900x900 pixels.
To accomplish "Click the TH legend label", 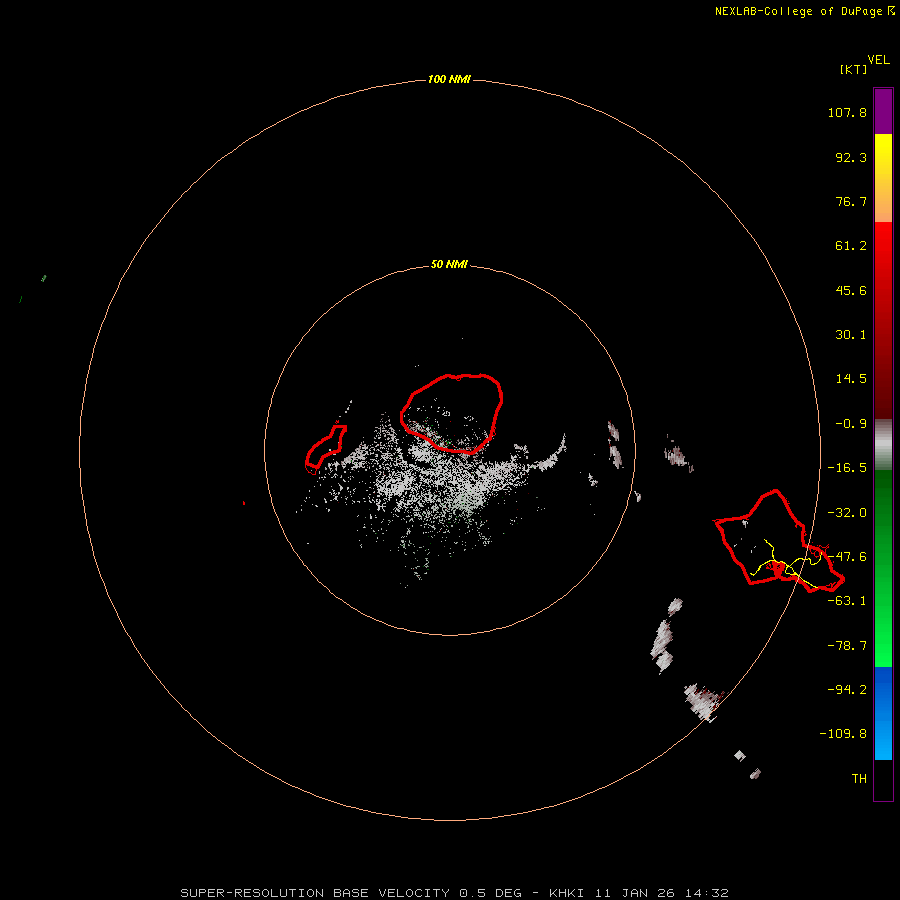I will tap(859, 779).
